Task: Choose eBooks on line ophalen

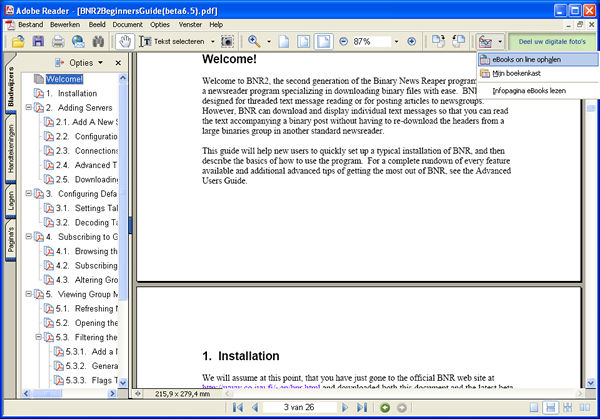Action: click(x=538, y=59)
